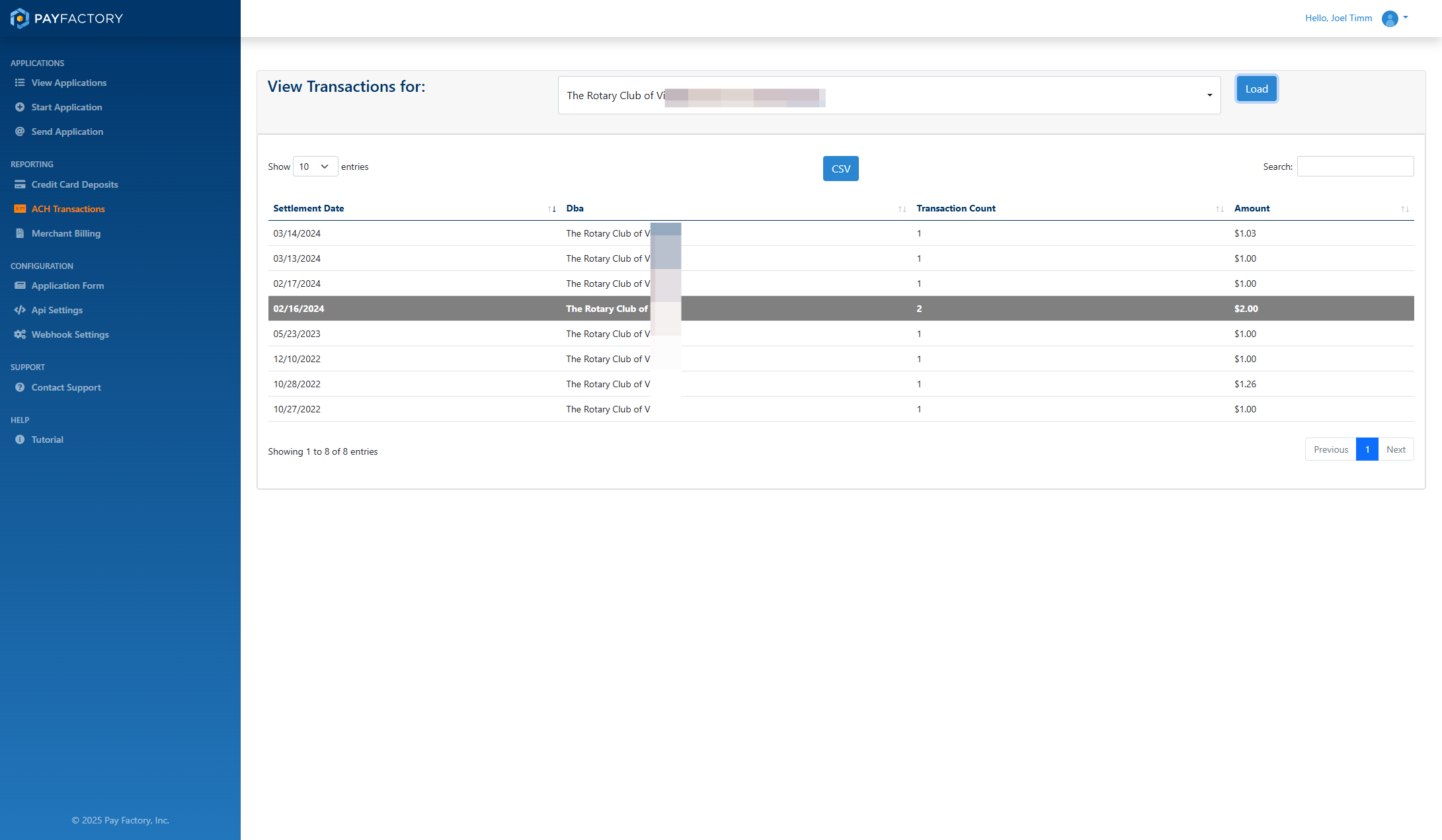Open Start Application page
The width and height of the screenshot is (1442, 840).
coord(67,107)
